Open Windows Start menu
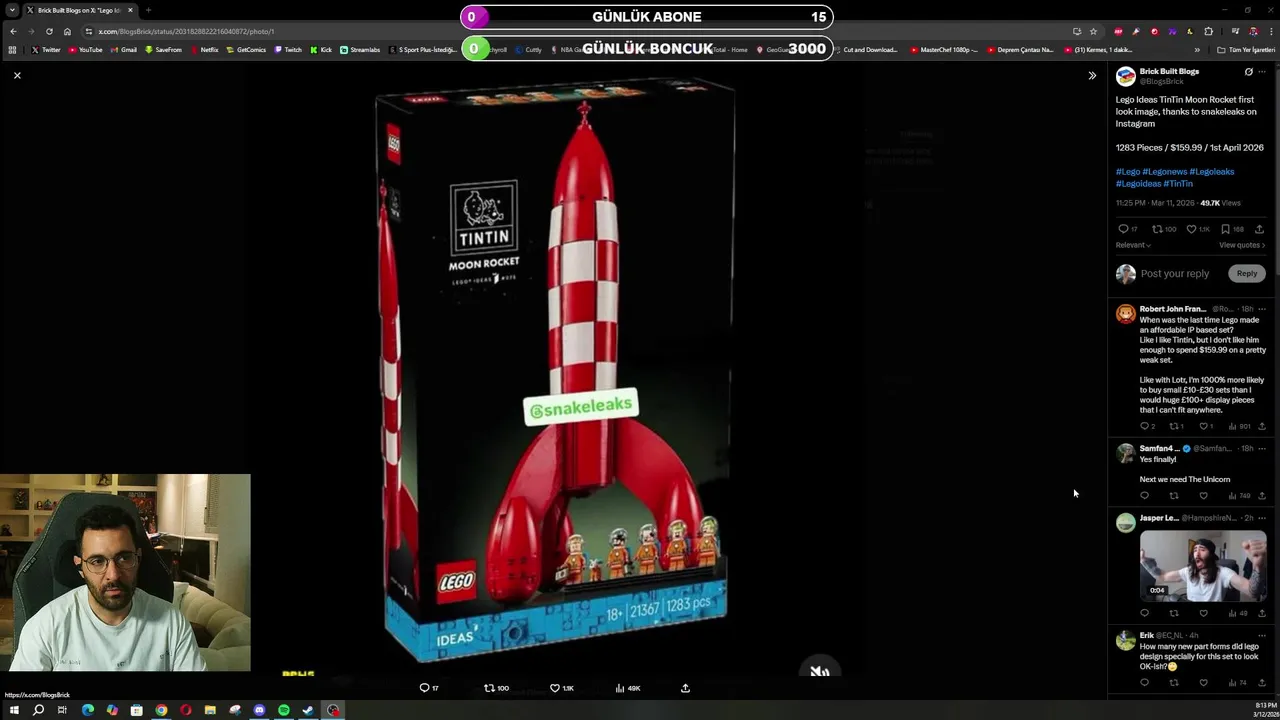Screen dimensions: 1280x720 pos(14,710)
